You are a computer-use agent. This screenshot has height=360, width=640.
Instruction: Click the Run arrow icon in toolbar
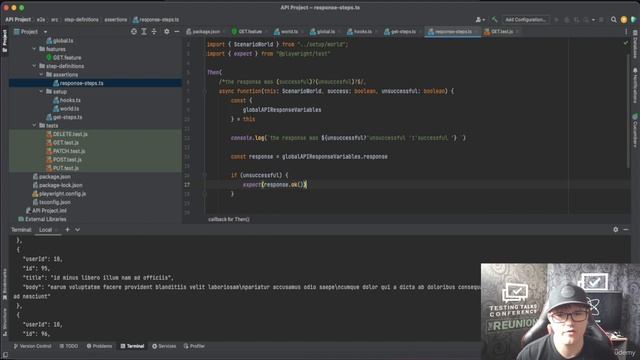[556, 19]
